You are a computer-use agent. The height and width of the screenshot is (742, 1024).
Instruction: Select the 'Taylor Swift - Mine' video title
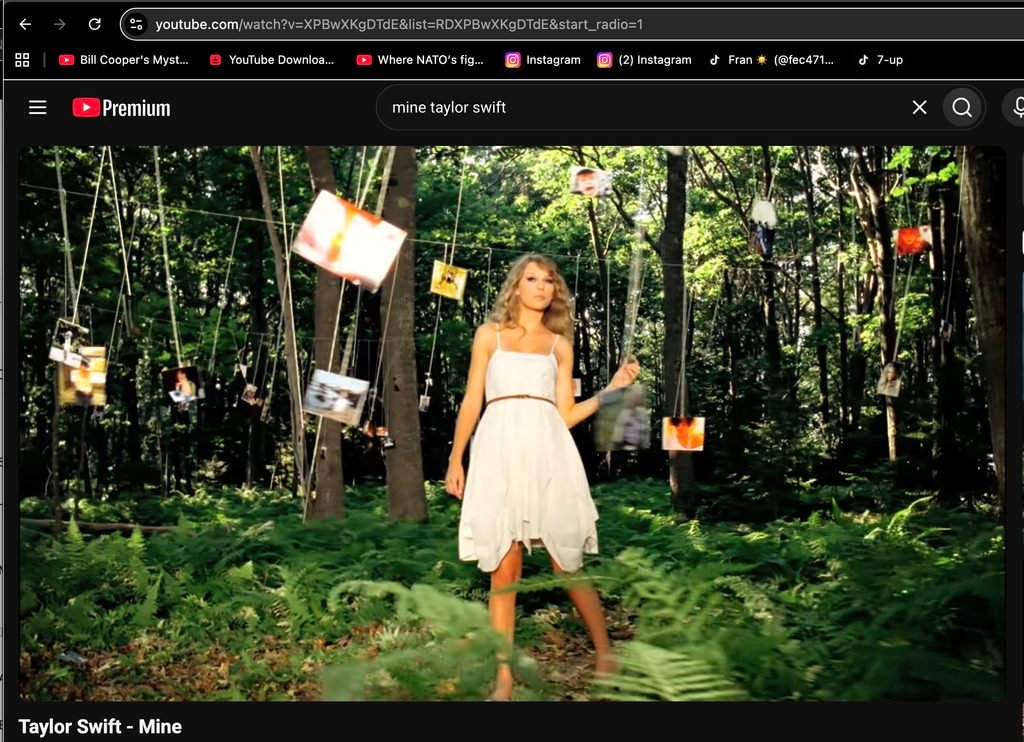(x=100, y=726)
